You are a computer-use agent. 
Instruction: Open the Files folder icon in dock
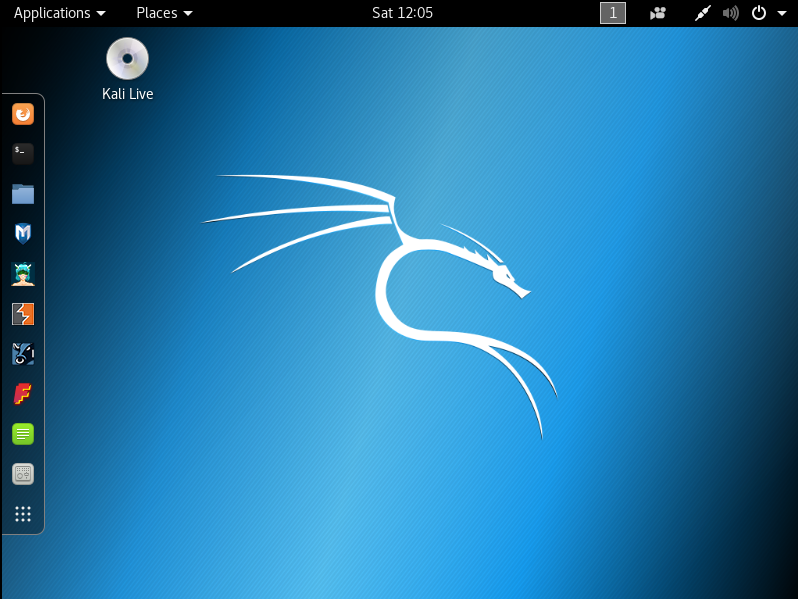(23, 194)
